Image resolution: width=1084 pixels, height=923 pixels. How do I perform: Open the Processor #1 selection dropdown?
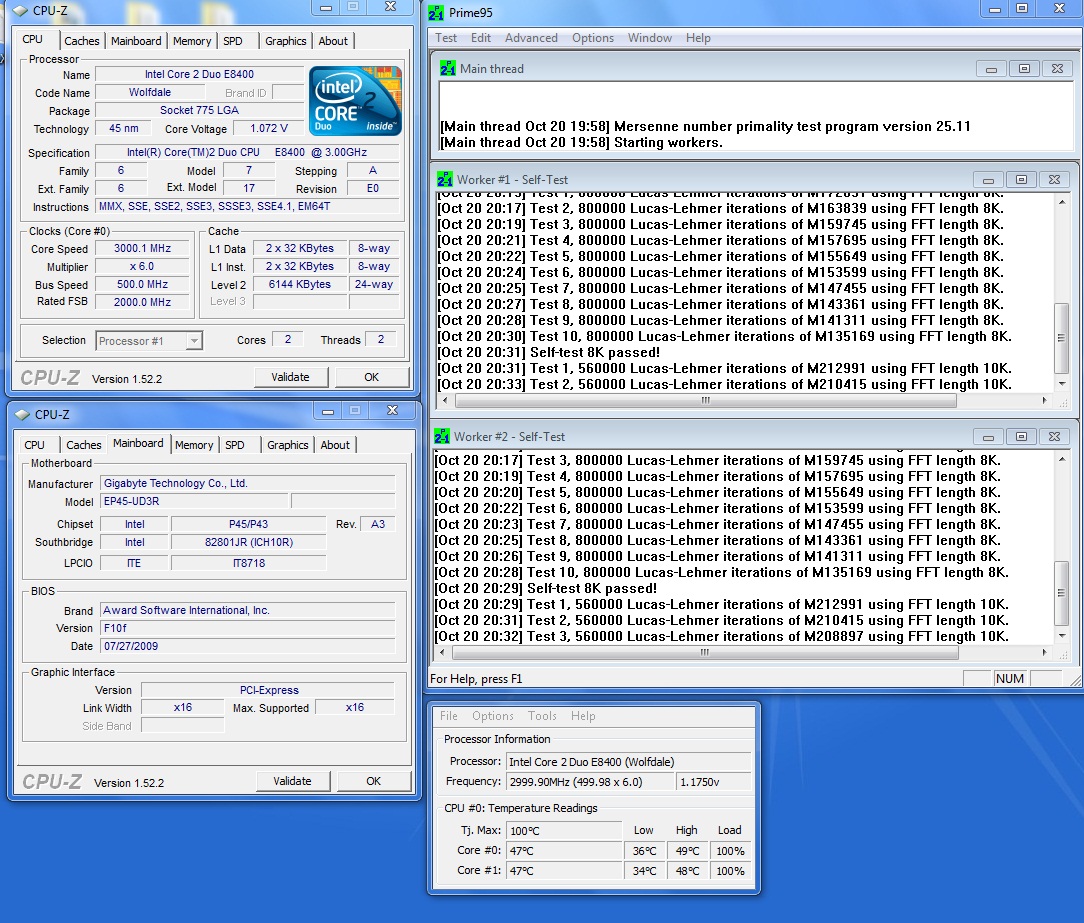coord(194,341)
